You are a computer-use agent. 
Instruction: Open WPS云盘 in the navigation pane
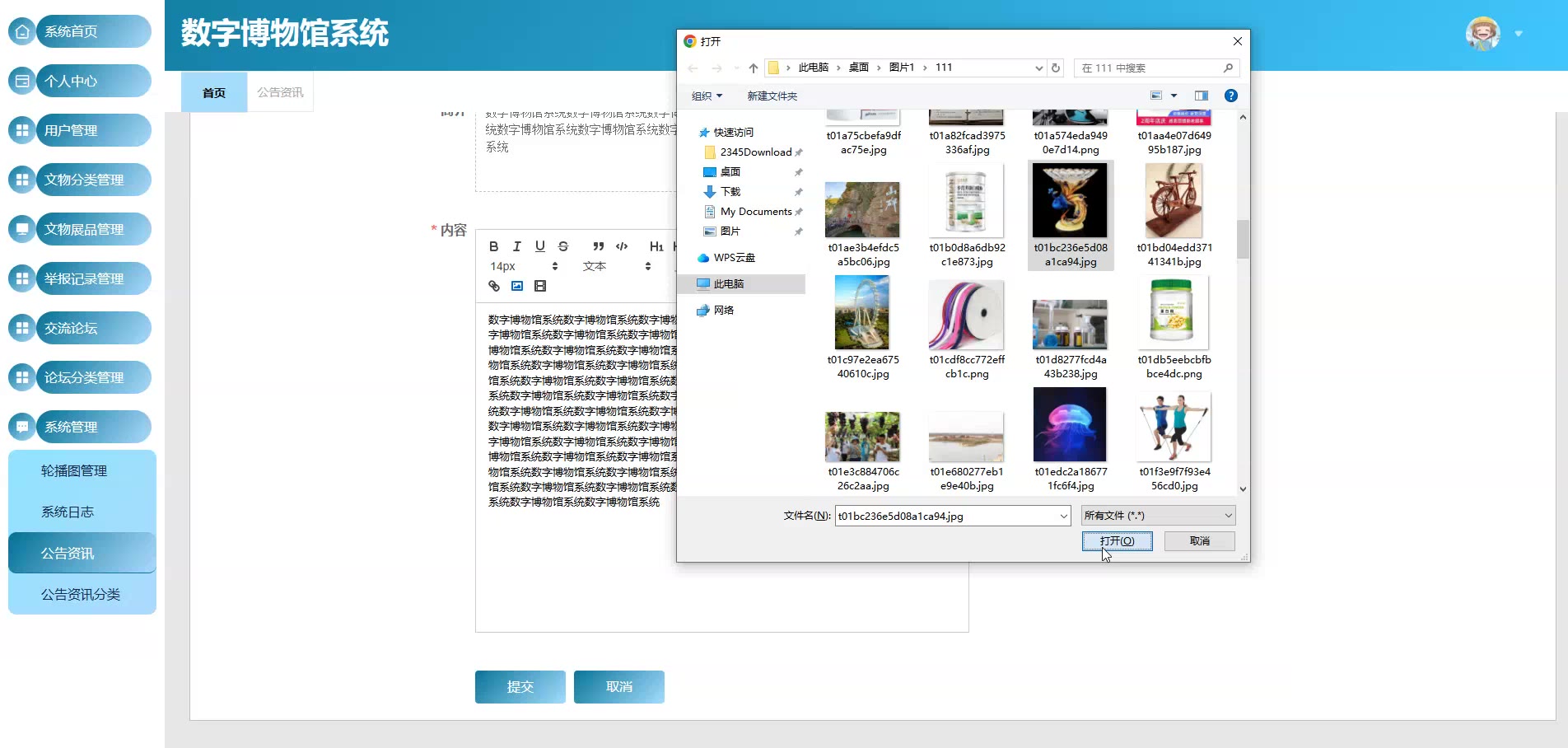click(726, 258)
